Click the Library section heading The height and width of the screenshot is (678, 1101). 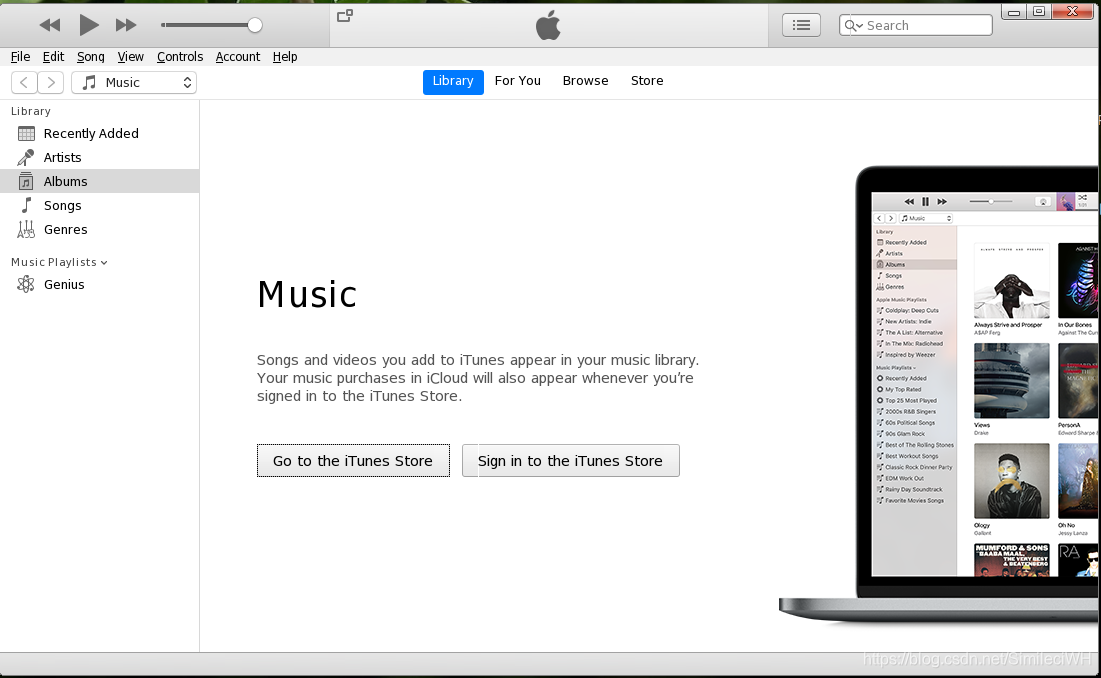[x=31, y=112]
